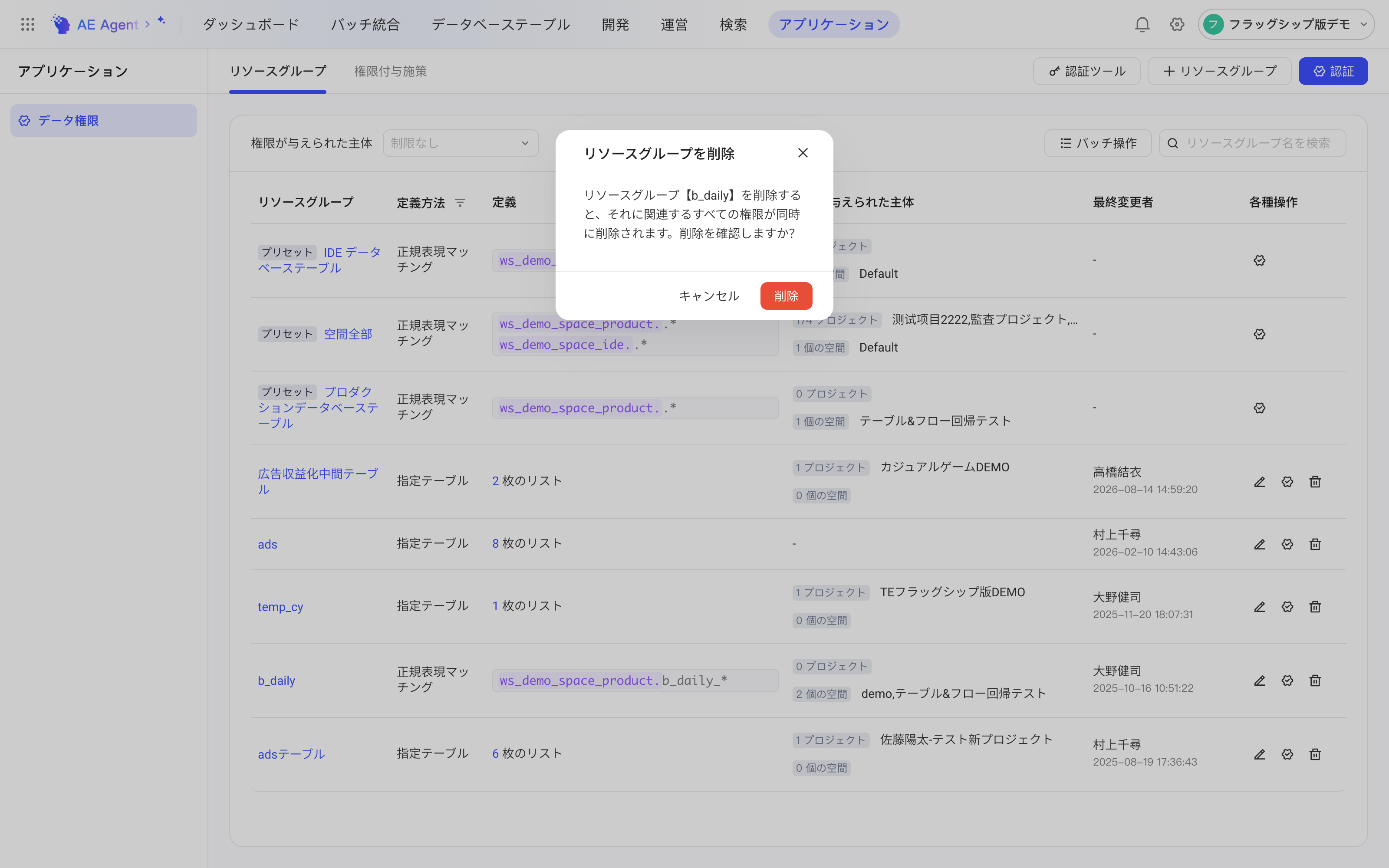This screenshot has height=868, width=1389.
Task: Click the blue 認証 button
Action: (1333, 71)
